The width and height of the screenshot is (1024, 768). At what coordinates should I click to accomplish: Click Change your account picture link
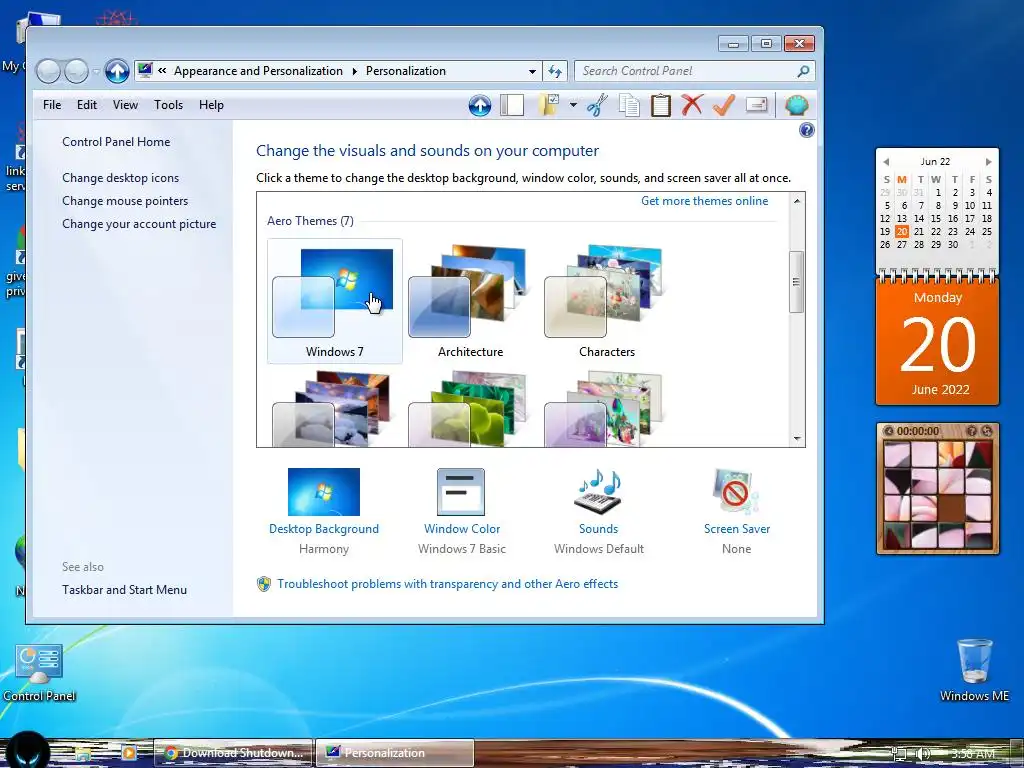pyautogui.click(x=139, y=223)
